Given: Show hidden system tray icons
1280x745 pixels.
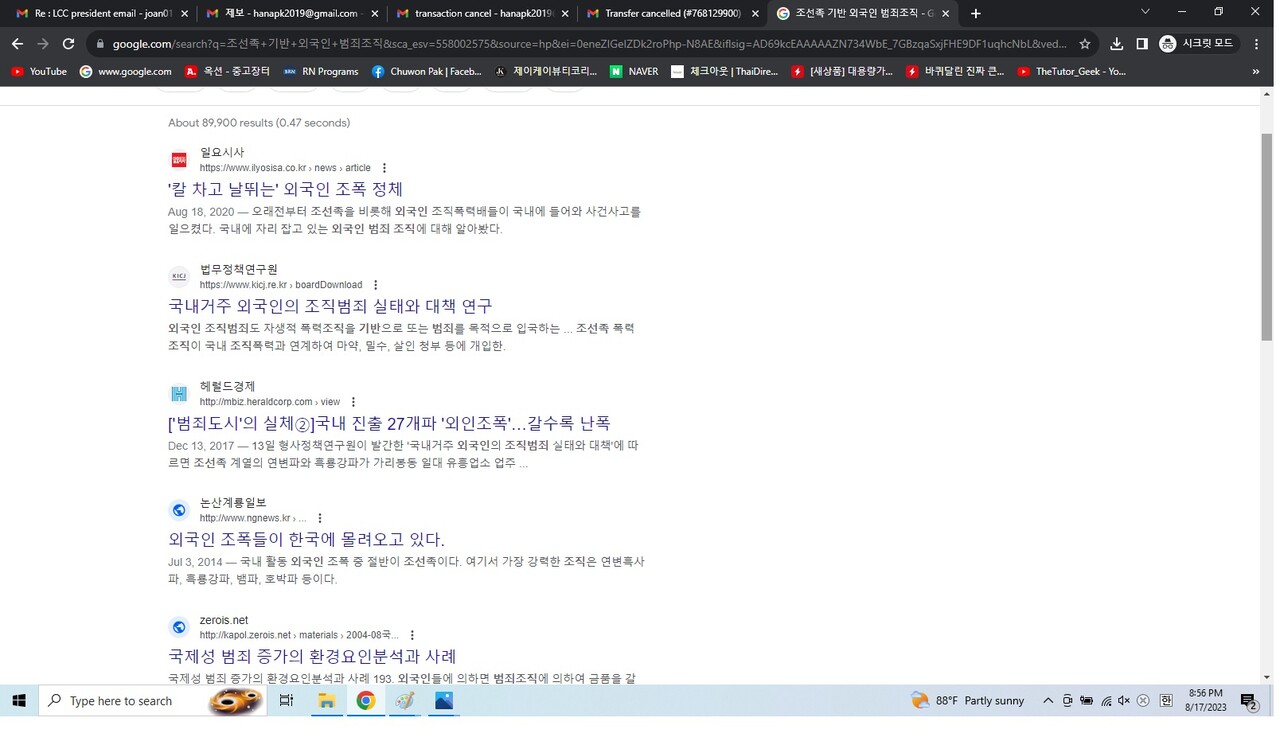Looking at the screenshot, I should (x=1048, y=701).
